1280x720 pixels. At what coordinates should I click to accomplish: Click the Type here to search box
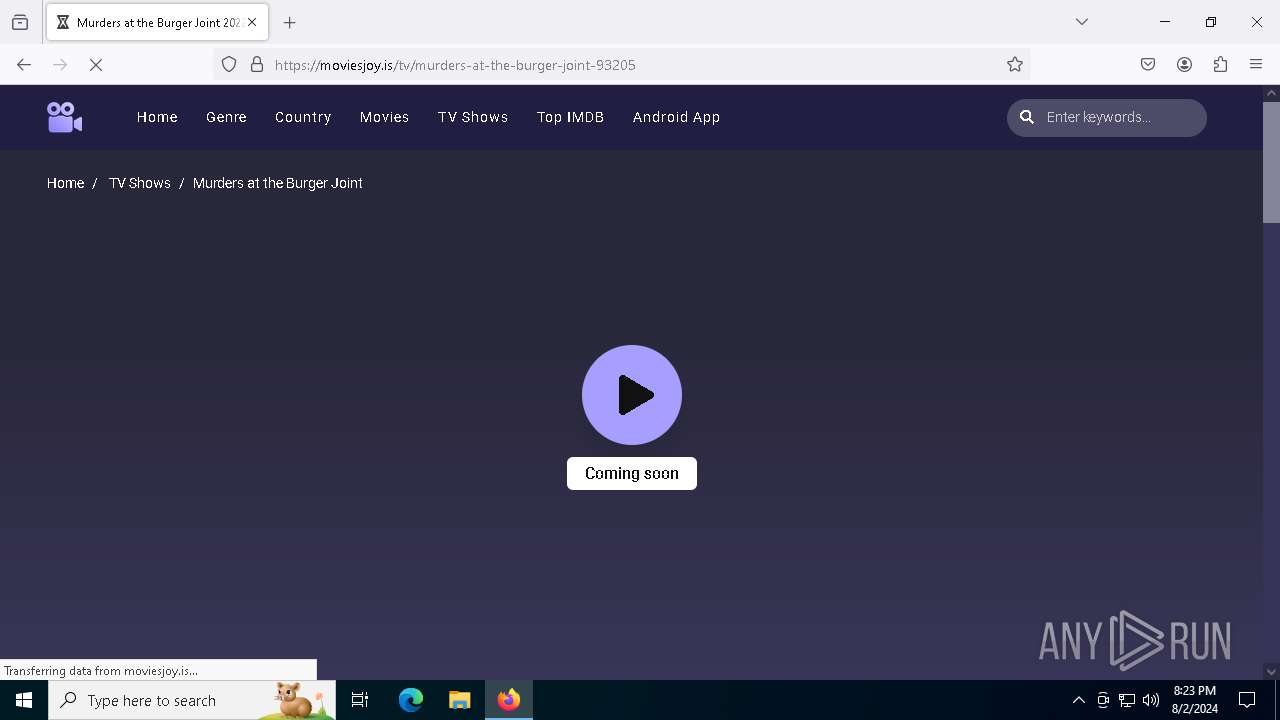(192, 700)
